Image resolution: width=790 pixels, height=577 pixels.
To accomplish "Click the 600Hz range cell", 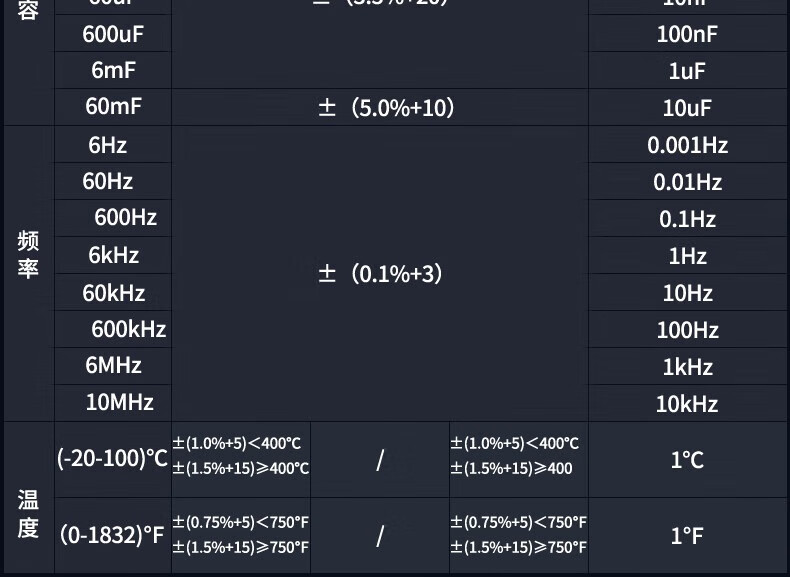I will (x=125, y=218).
